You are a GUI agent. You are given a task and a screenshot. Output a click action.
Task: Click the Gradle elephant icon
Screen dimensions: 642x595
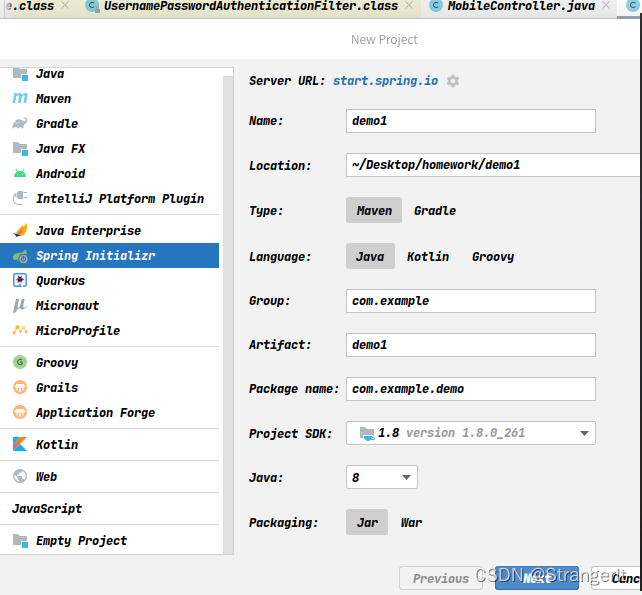20,123
